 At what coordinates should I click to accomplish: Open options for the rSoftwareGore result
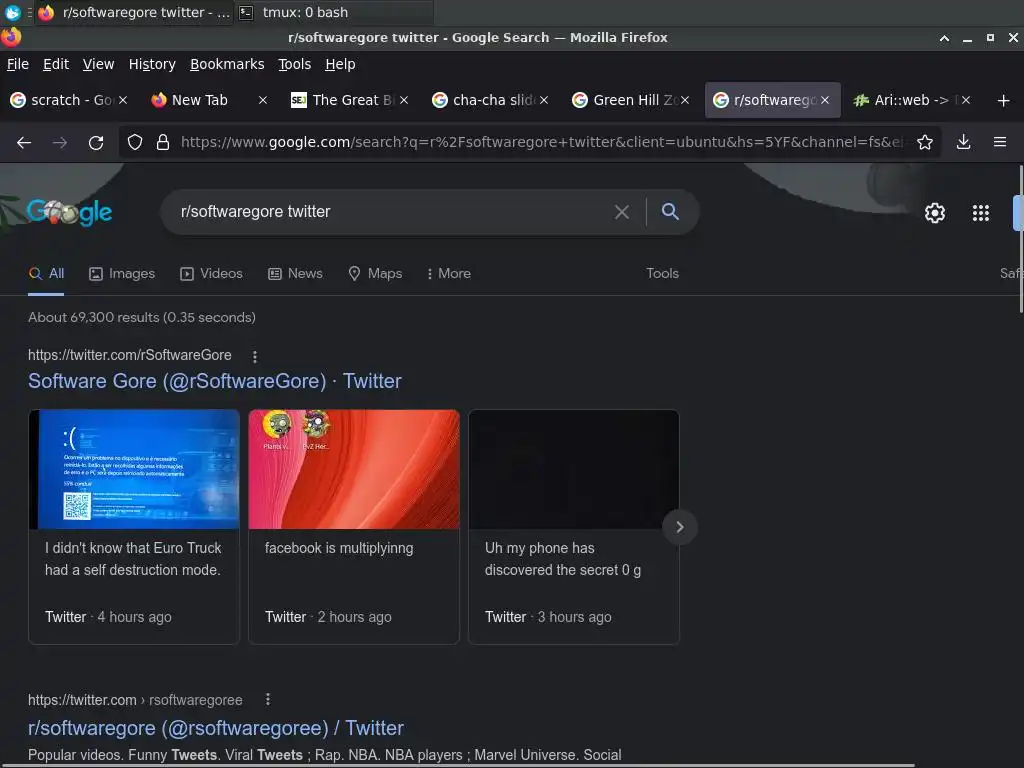click(255, 357)
